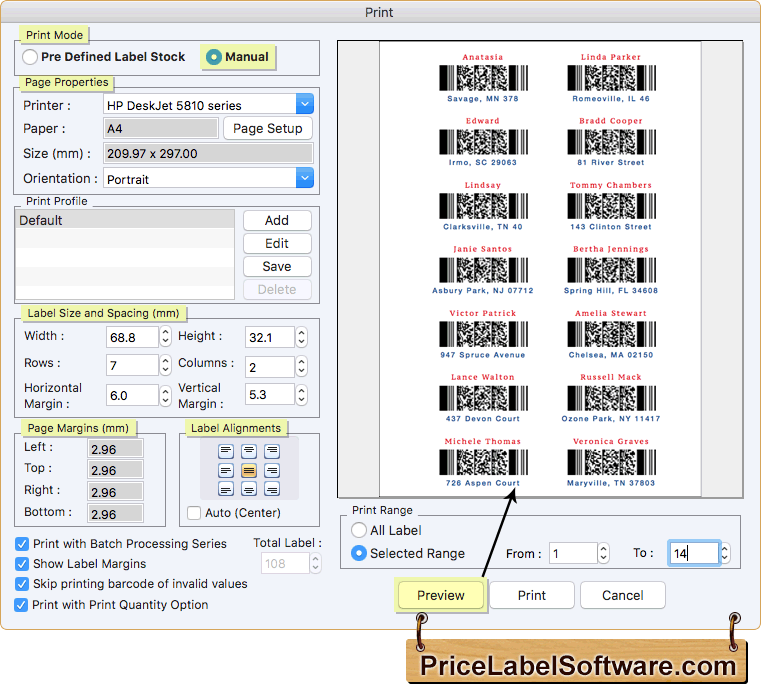Click the Print button
Viewport: 761px width, 684px height.
coord(531,595)
